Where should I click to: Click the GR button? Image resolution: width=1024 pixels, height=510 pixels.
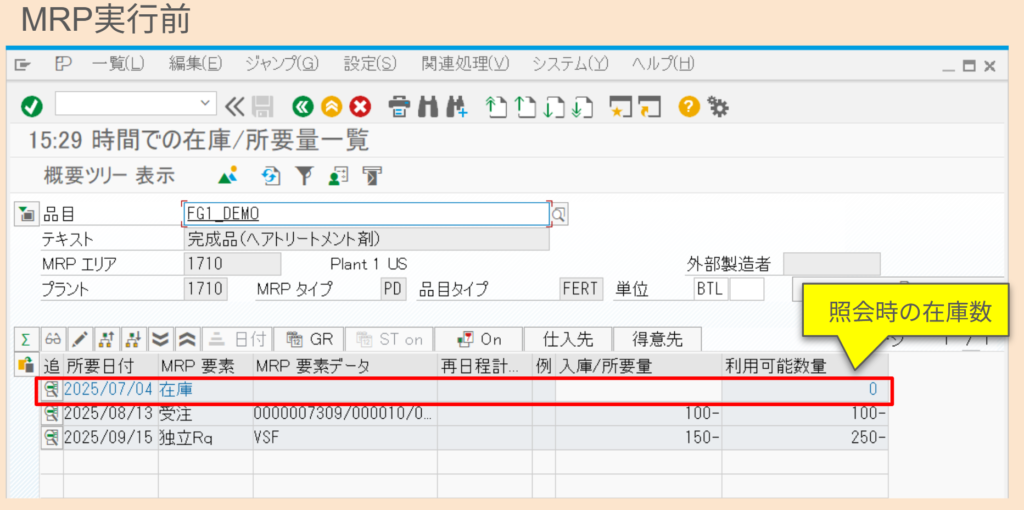310,339
